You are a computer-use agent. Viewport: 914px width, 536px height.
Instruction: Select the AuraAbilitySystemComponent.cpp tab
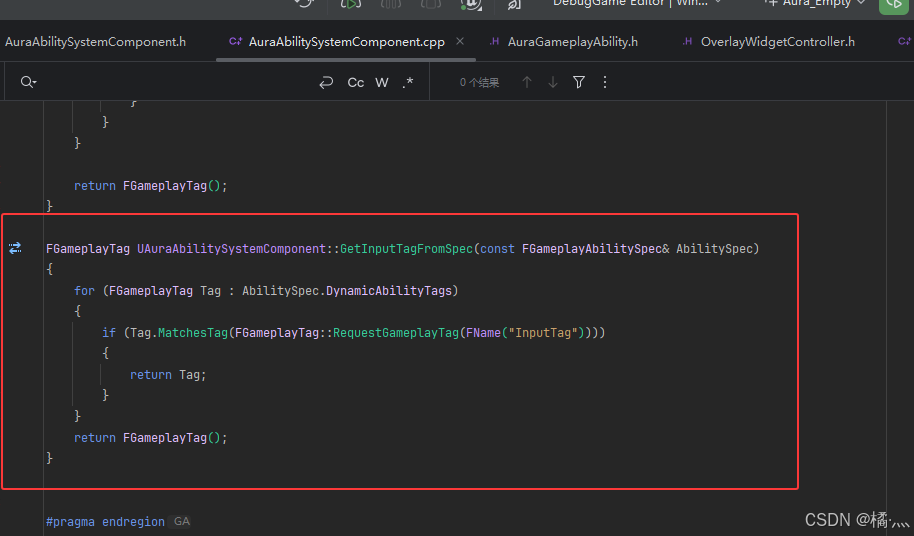346,42
